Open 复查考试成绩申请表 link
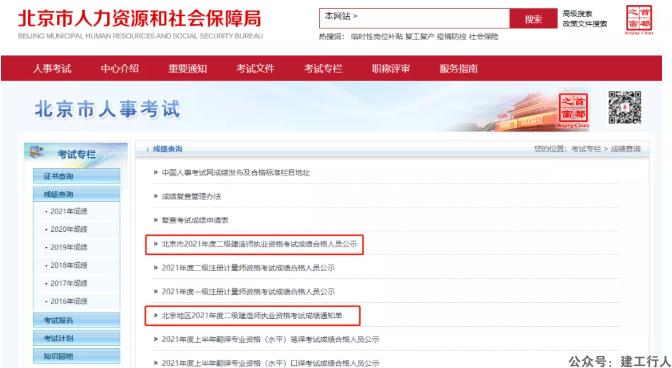The height and width of the screenshot is (368, 672). point(195,220)
